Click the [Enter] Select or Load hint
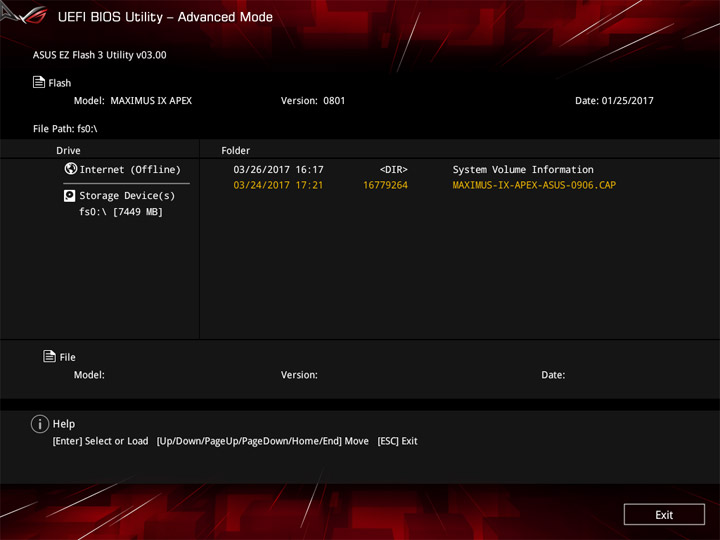Viewport: 720px width, 540px height. click(101, 441)
